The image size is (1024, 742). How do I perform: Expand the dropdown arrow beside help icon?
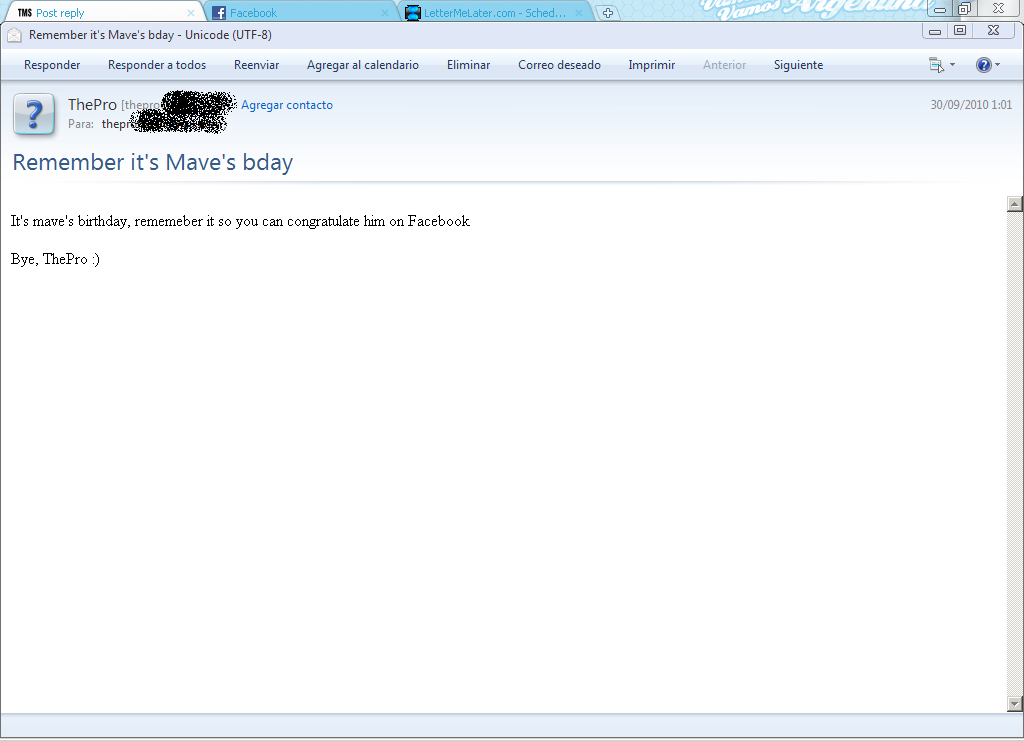[x=997, y=65]
